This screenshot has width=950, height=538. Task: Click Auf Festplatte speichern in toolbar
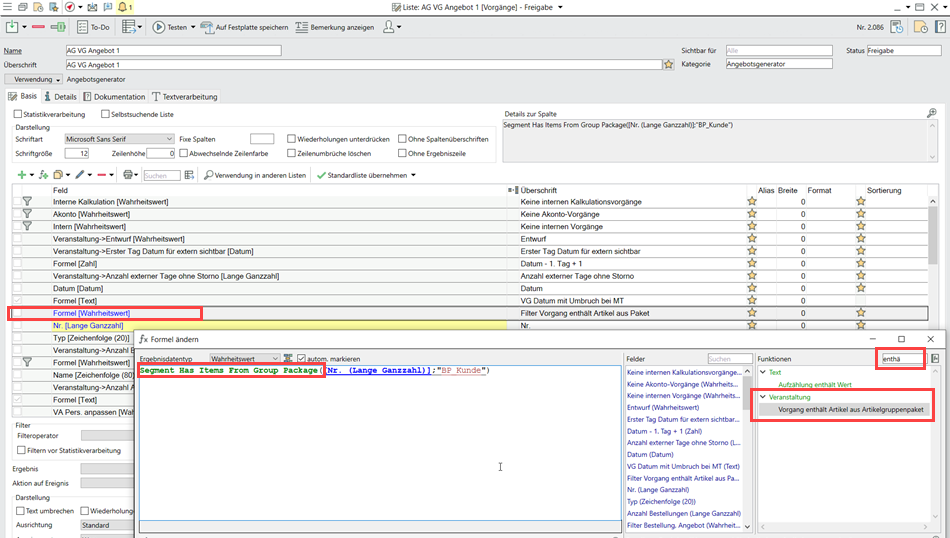245,27
